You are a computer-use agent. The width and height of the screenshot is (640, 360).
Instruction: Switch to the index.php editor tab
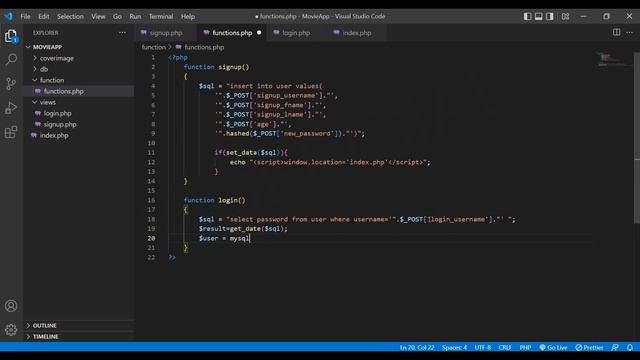(356, 33)
